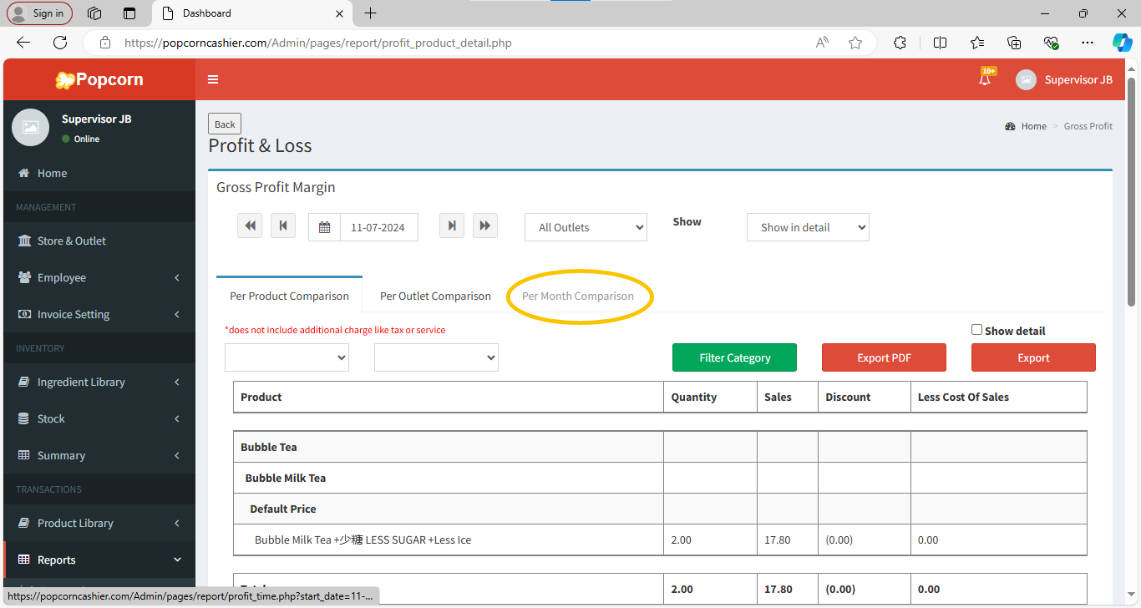Click the Product Library book icon
Image resolution: width=1141 pixels, height=608 pixels.
pos(24,523)
